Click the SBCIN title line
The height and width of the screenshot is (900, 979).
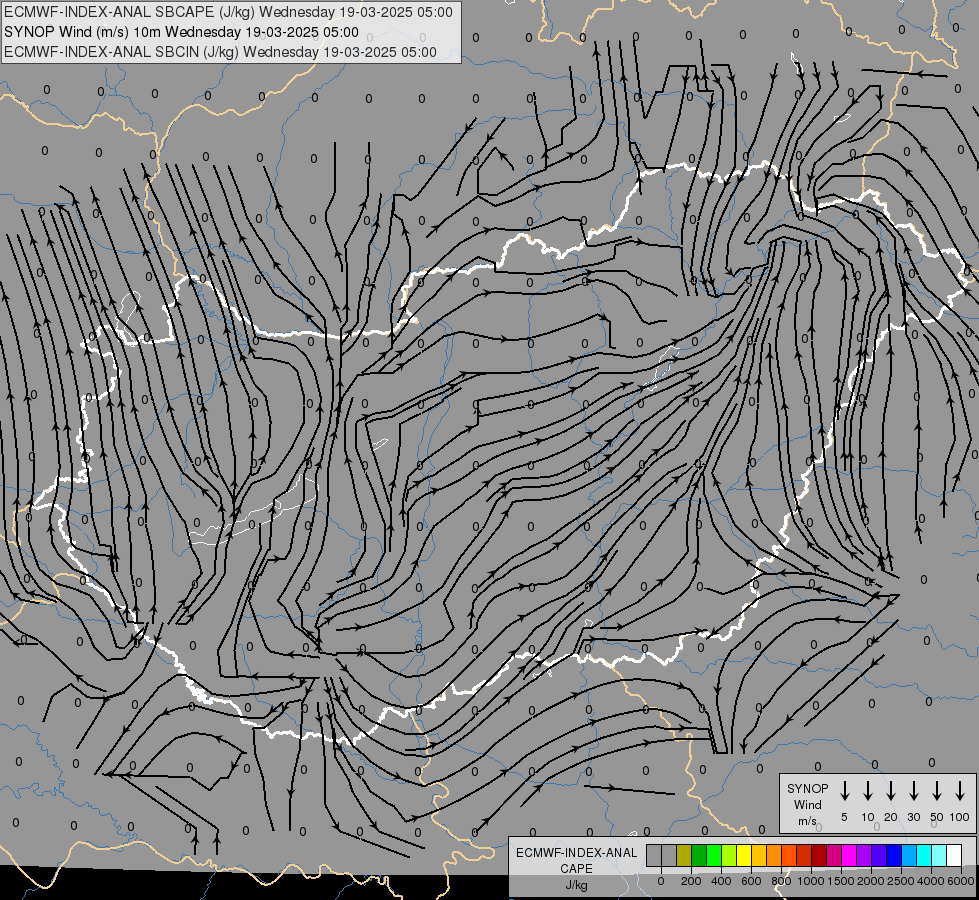220,52
